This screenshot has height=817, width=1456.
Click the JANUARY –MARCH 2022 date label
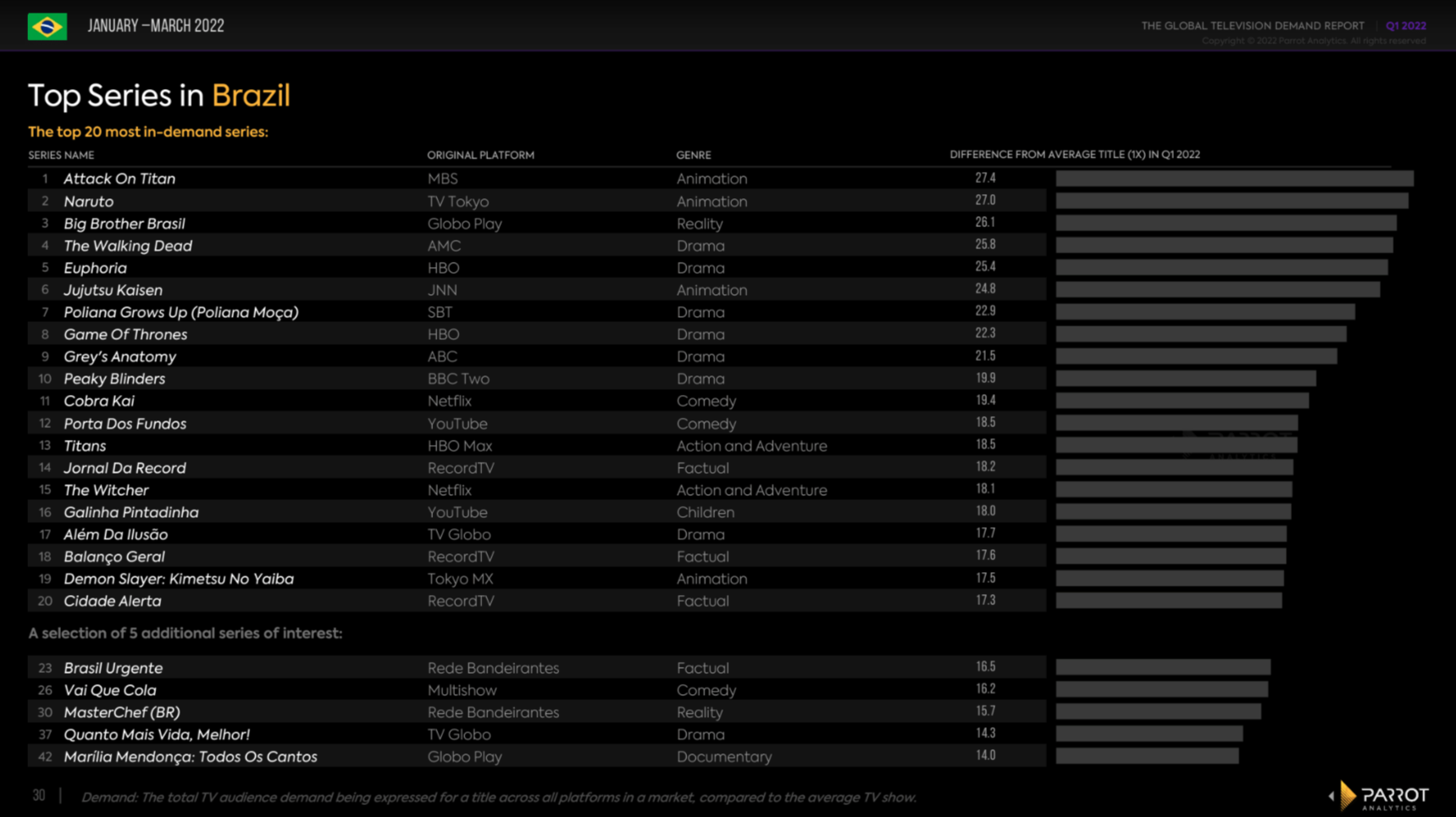[156, 26]
